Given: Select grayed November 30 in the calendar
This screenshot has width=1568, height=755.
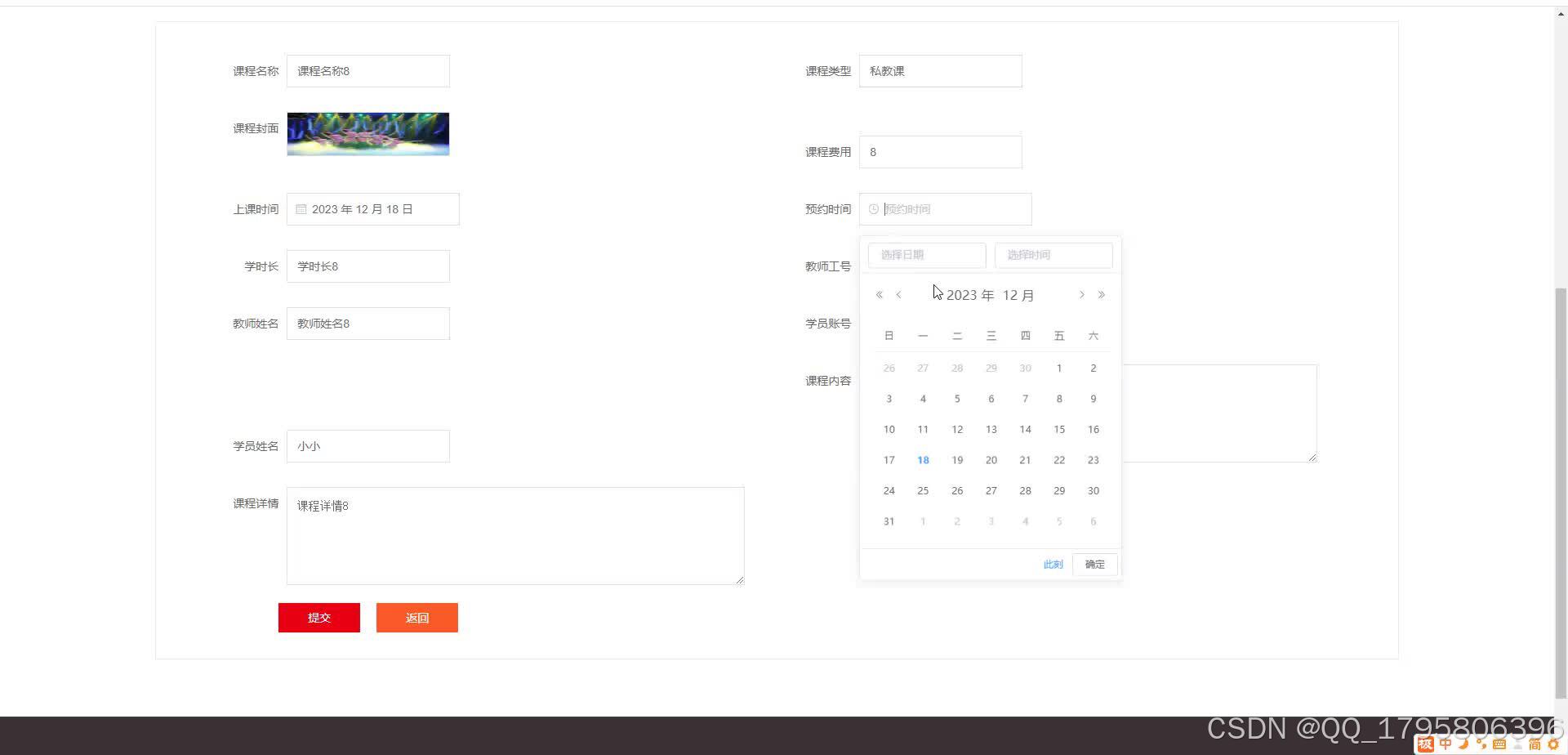Looking at the screenshot, I should click(1025, 368).
